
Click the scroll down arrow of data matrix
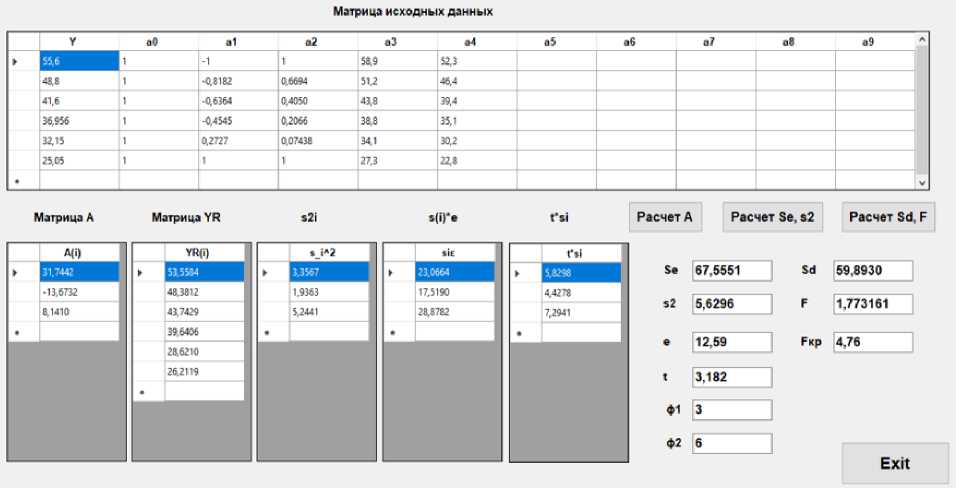click(x=921, y=182)
